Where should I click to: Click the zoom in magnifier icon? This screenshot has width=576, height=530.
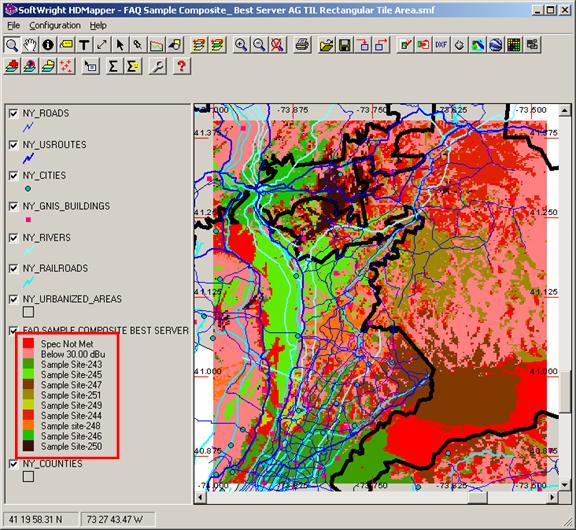[241, 45]
